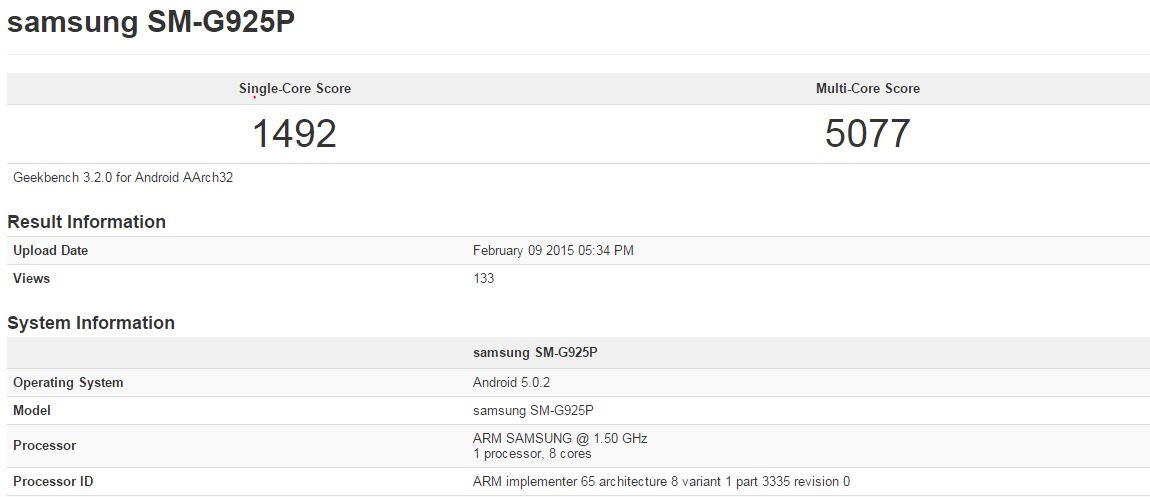Select the Upload Date row label
The image size is (1150, 497).
[x=51, y=251]
